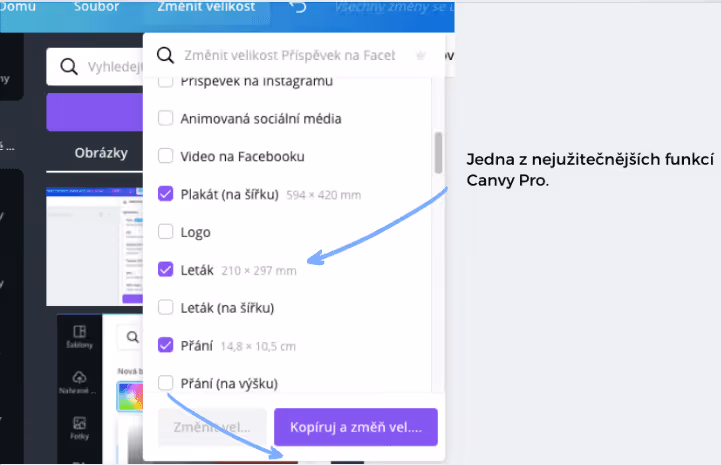Viewport: 721px width, 465px height.
Task: Toggle Příspěvek na Instagramu checkbox
Action: coord(166,82)
